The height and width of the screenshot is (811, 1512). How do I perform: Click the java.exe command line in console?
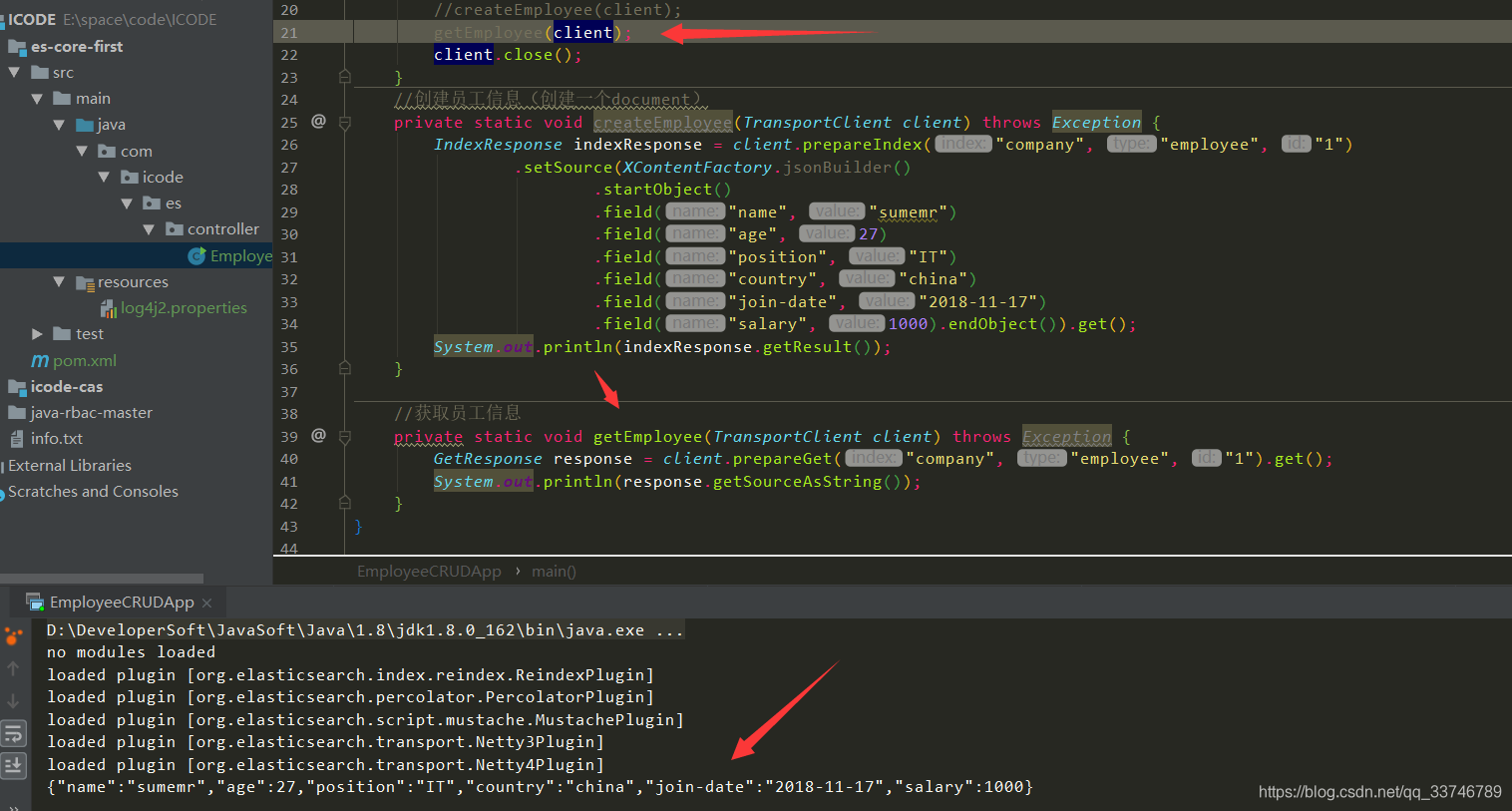(x=365, y=629)
